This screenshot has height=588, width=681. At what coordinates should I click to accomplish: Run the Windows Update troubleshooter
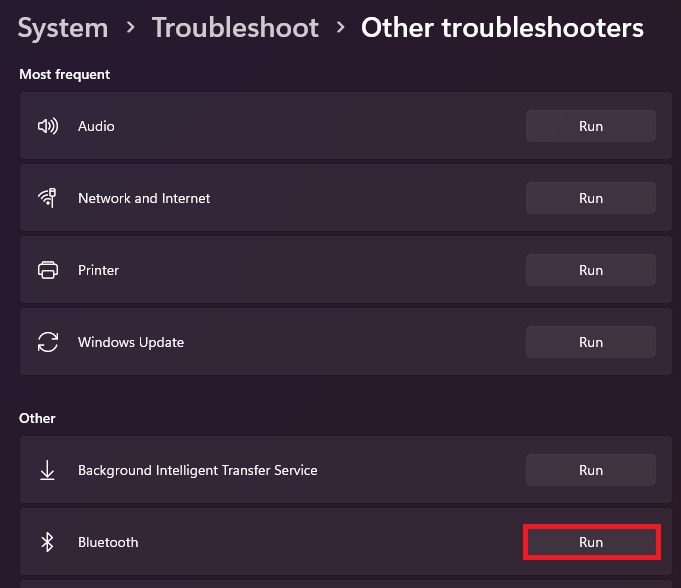click(x=590, y=342)
